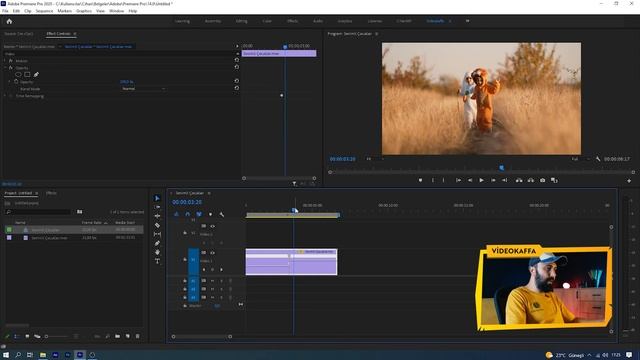Hide the Video 2 track output
640x360 pixels.
[x=212, y=226]
